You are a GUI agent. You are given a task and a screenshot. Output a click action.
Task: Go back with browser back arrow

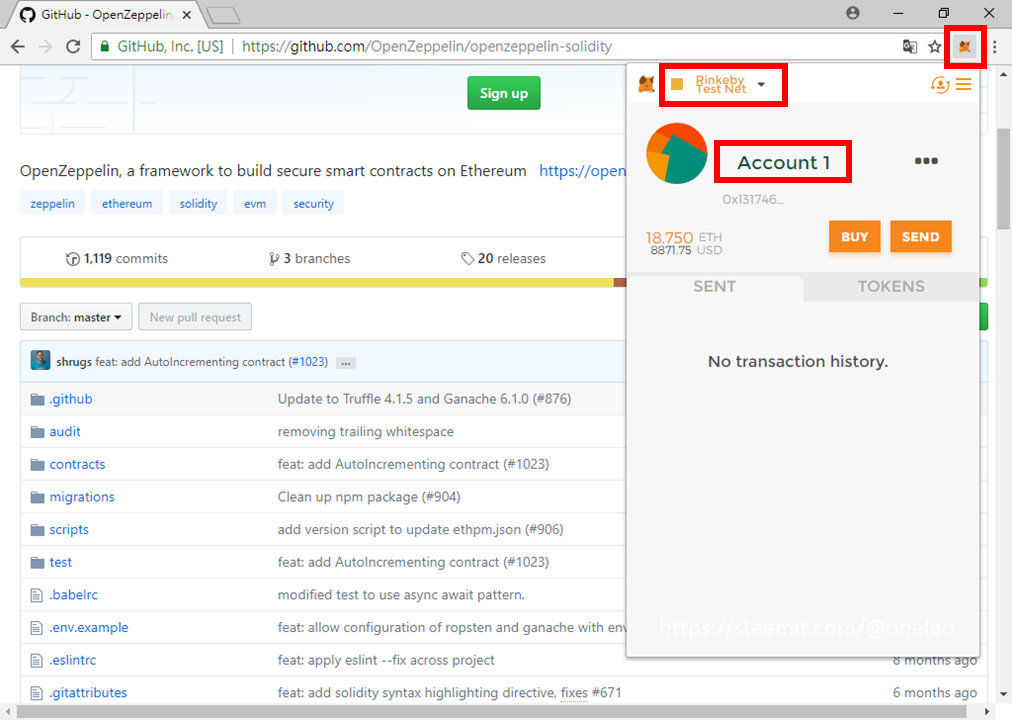click(x=18, y=46)
